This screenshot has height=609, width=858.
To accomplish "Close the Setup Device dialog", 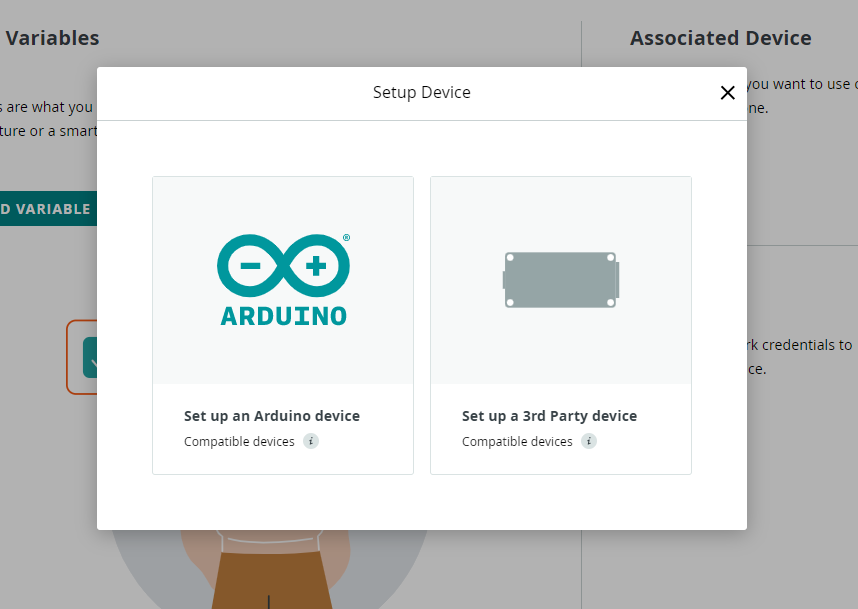I will [x=727, y=93].
